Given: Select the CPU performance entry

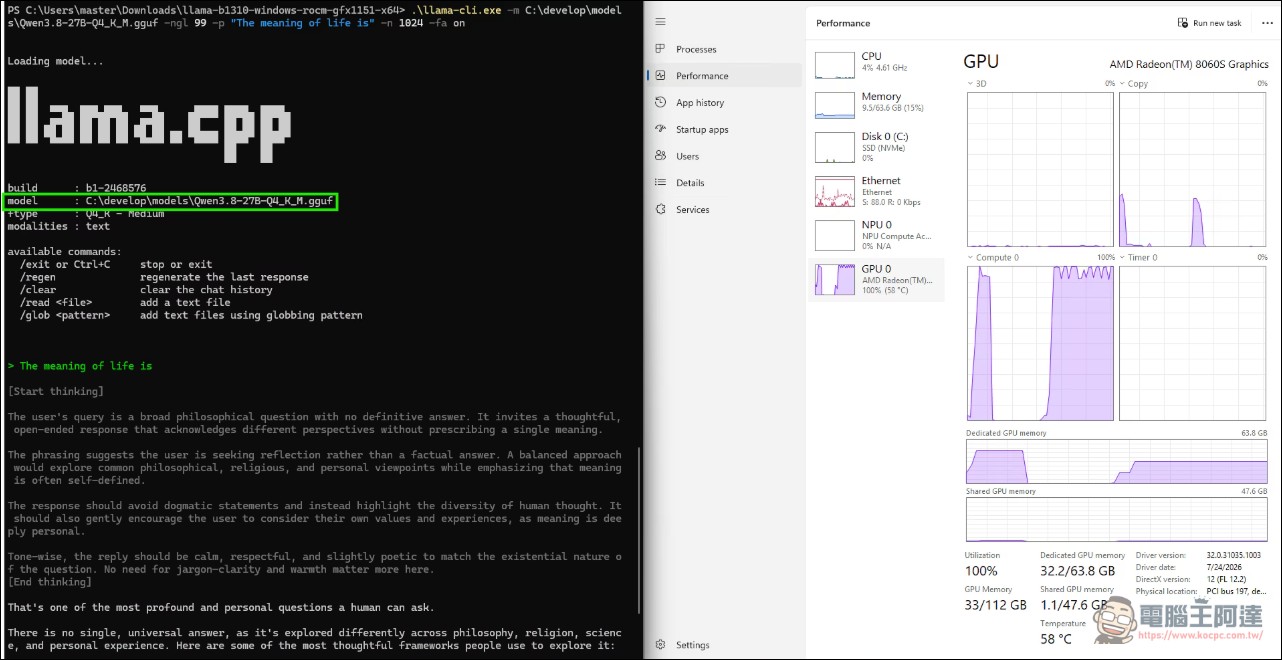Looking at the screenshot, I should [x=875, y=63].
